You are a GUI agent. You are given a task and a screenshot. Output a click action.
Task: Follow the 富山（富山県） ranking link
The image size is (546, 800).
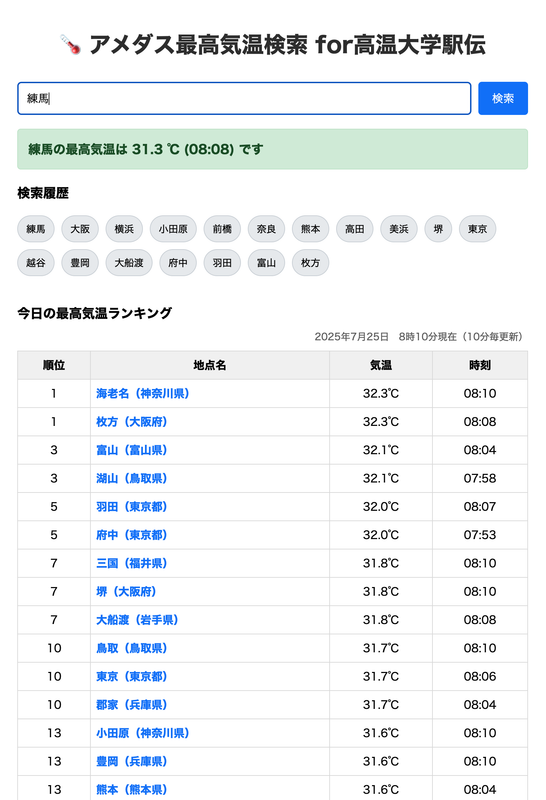pos(132,450)
